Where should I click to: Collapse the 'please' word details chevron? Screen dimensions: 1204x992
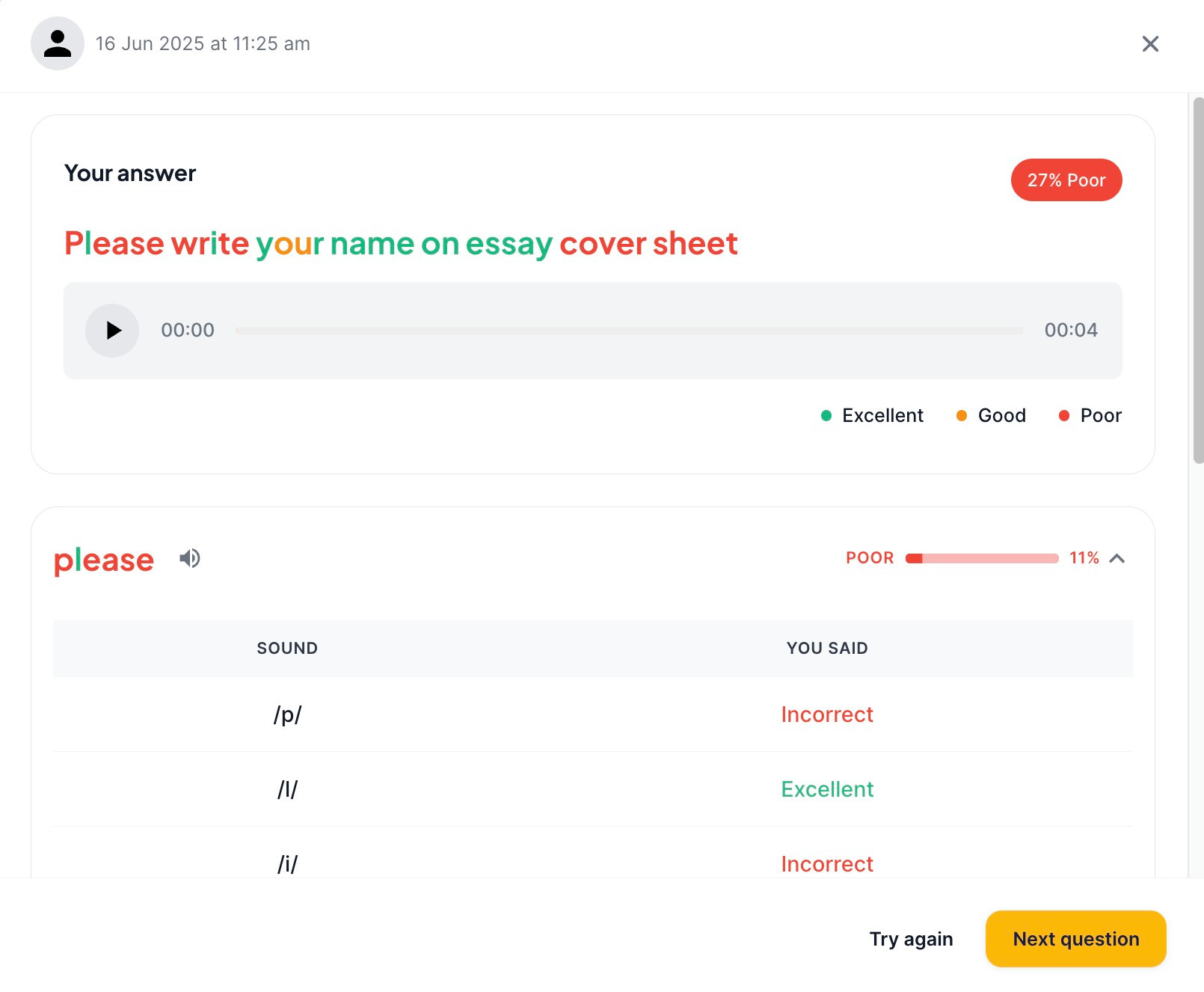(x=1117, y=558)
